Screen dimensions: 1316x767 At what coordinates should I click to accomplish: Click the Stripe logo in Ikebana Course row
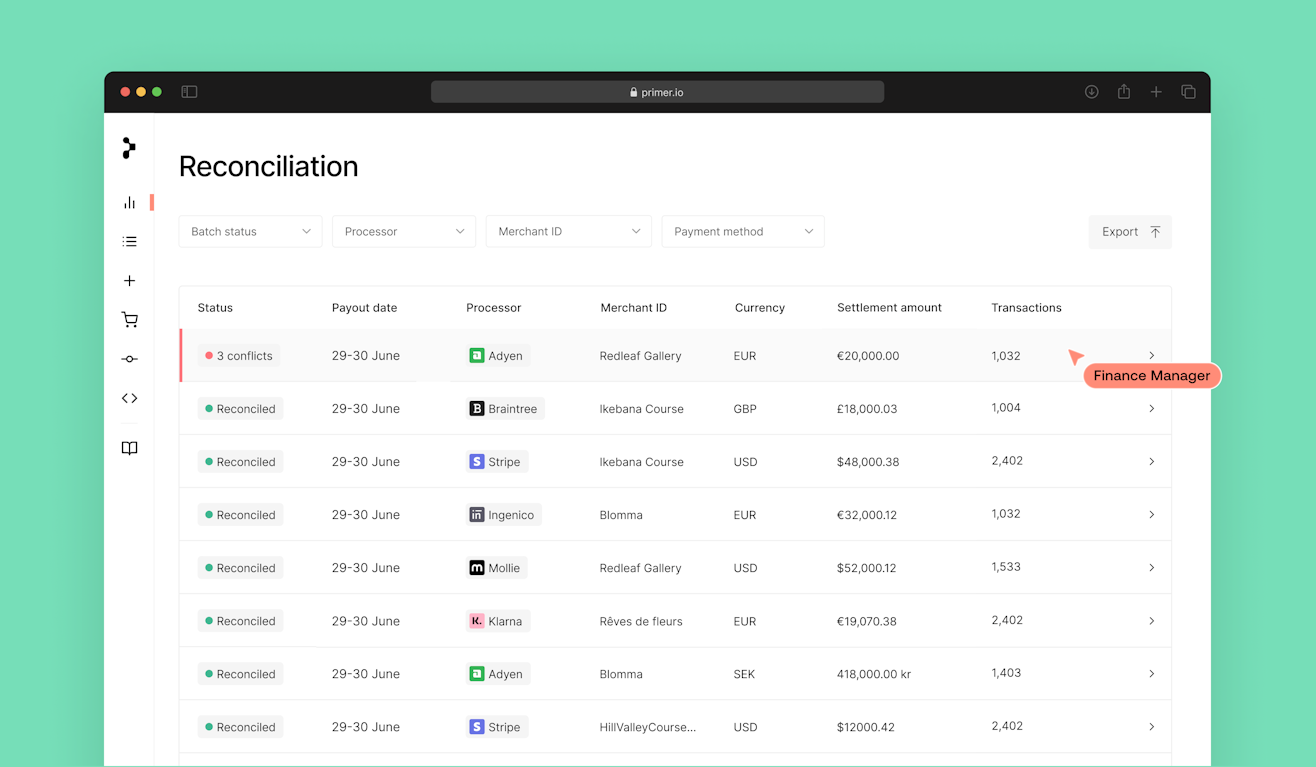[477, 462]
